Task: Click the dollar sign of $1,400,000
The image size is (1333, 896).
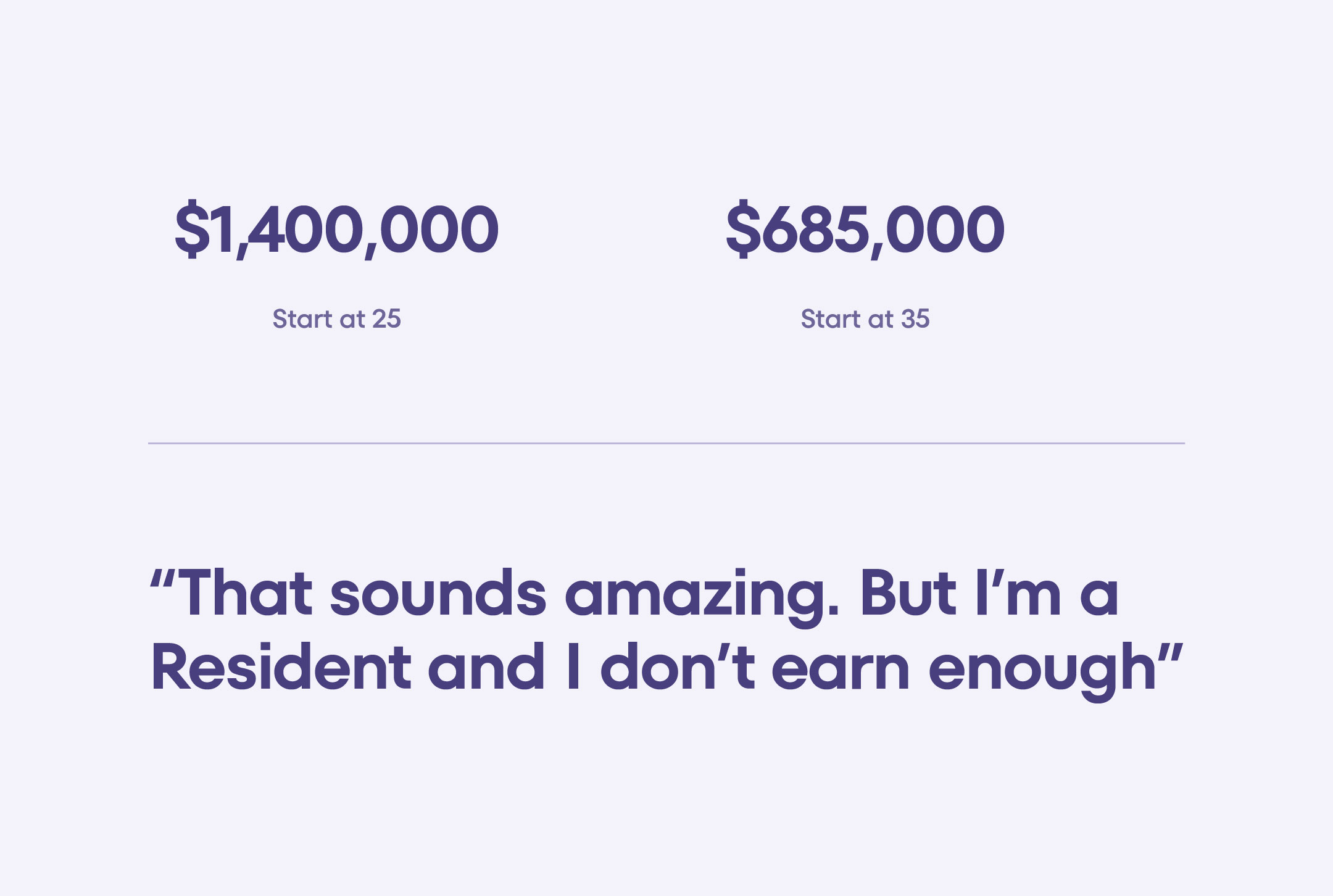Action: point(193,230)
